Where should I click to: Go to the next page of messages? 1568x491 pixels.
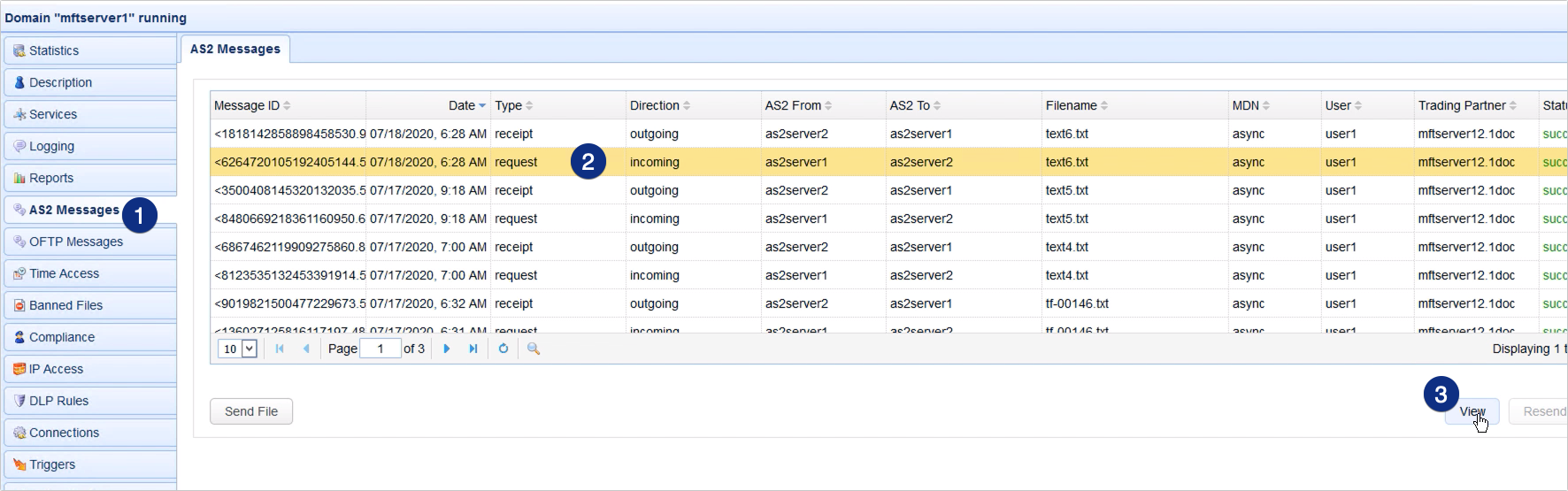click(447, 349)
